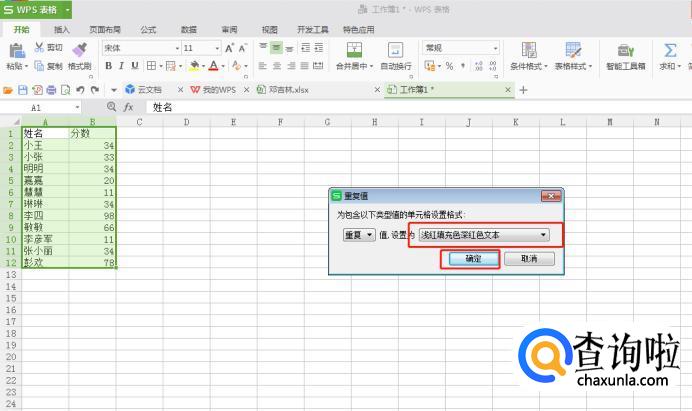Click the Print icon in quick toolbar
The width and height of the screenshot is (692, 411).
(51, 90)
